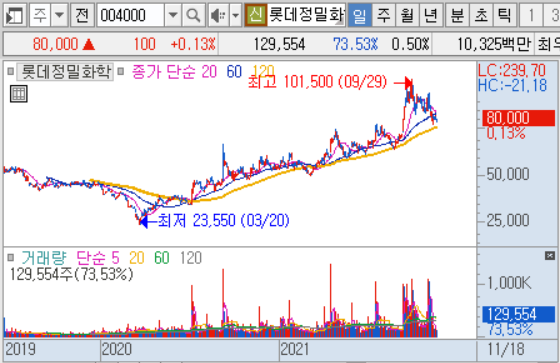This screenshot has height=363, width=560.
Task: Click the LC:239.70 indicator text
Action: pyautogui.click(x=512, y=70)
